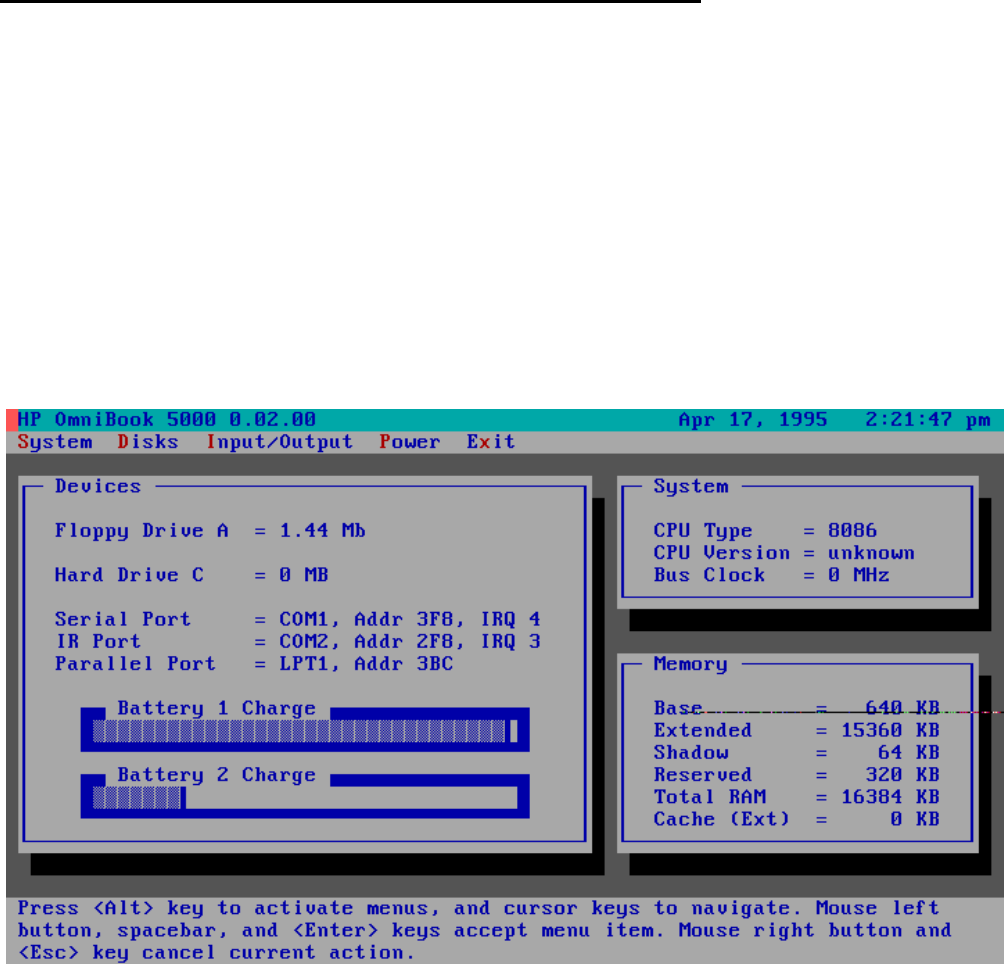Open the Power menu
The image size is (1004, 964).
tap(409, 442)
